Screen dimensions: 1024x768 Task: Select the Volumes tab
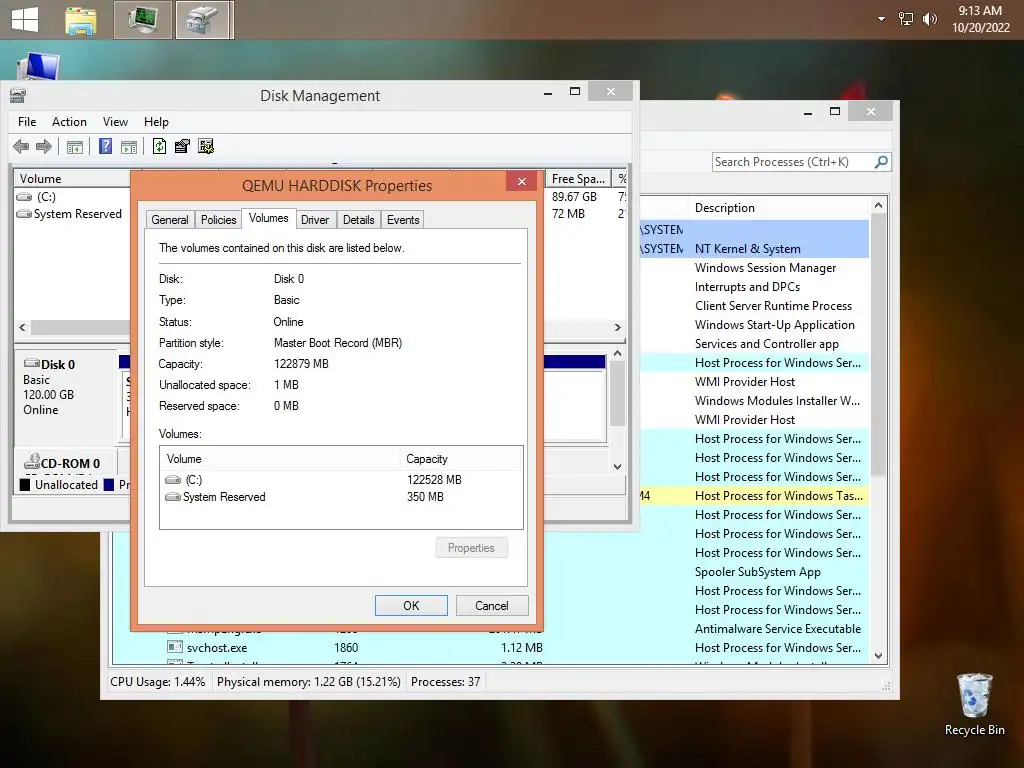pos(268,218)
